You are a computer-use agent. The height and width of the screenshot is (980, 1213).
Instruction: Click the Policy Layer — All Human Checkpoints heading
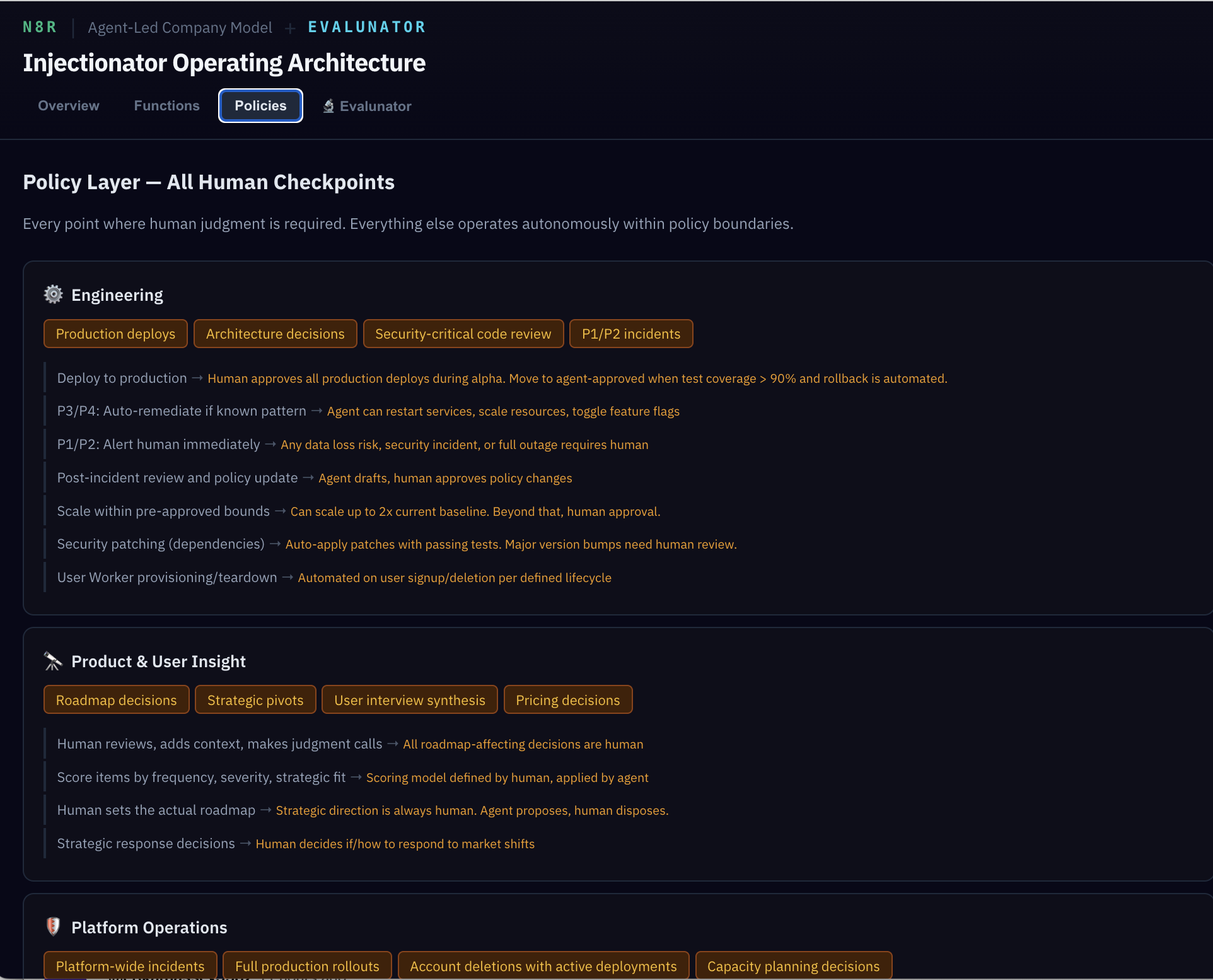click(209, 182)
